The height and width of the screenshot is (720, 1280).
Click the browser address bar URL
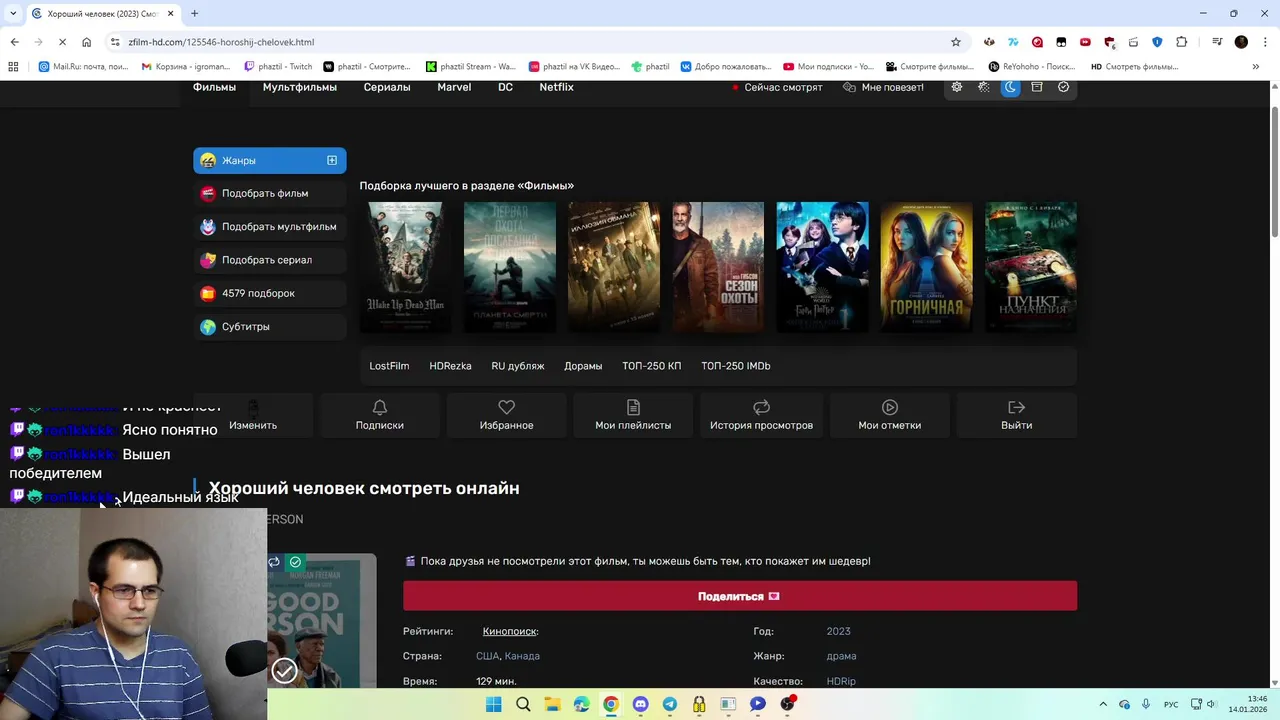pyautogui.click(x=221, y=42)
